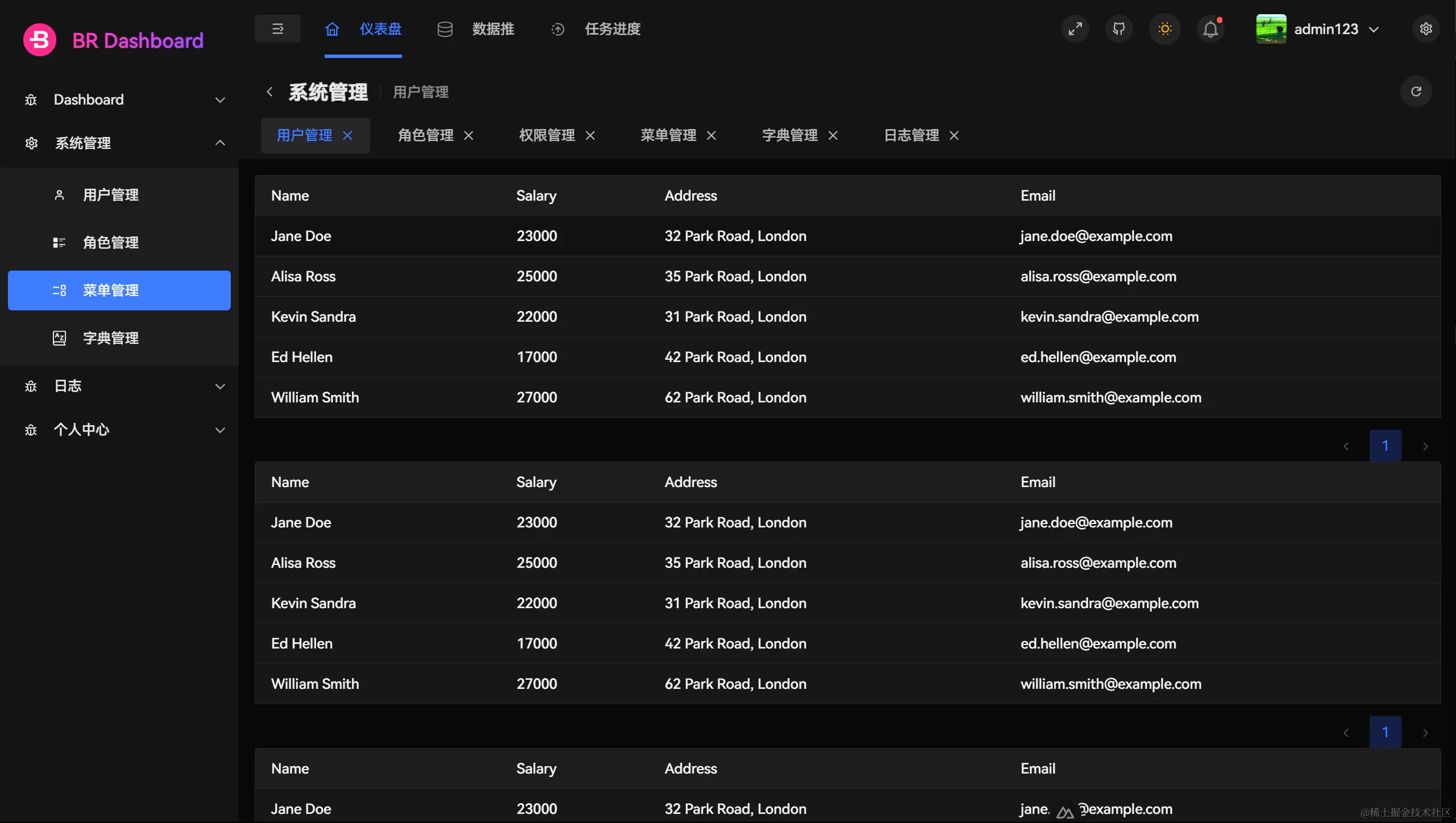Expand the 日志 sidebar menu chevron
Image resolution: width=1456 pixels, height=823 pixels.
[x=220, y=386]
